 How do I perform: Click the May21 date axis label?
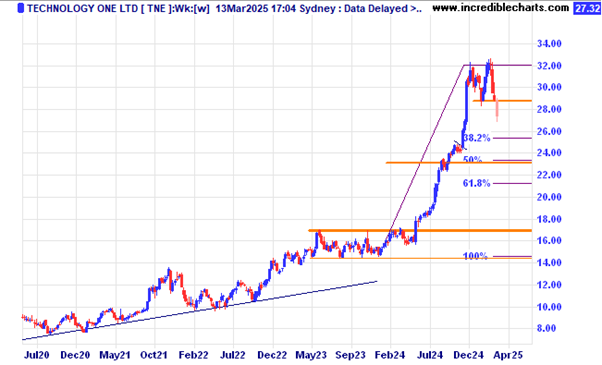115,355
